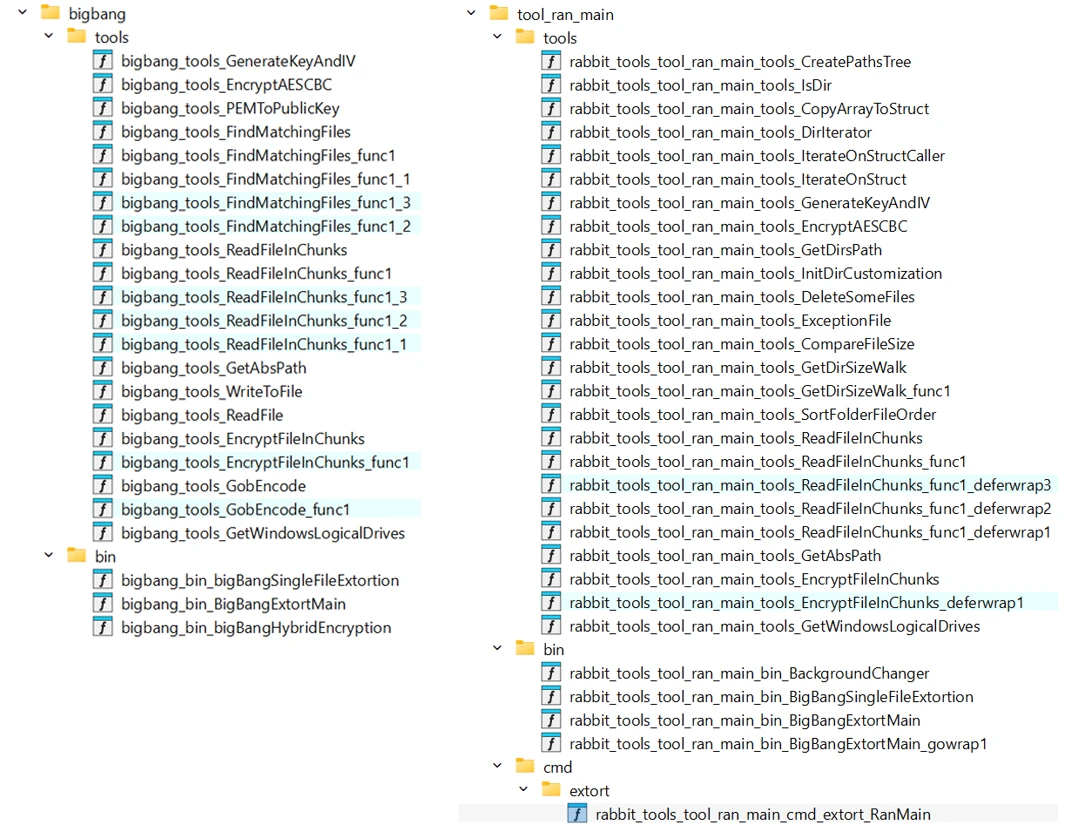Select rabbit tools_GetDirsPath function
The image size is (1080, 825).
point(726,250)
